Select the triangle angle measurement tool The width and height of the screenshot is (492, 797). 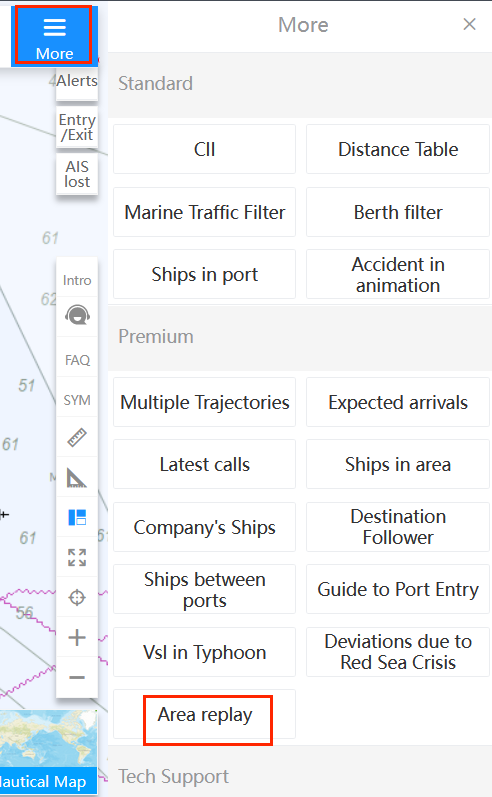(x=77, y=478)
